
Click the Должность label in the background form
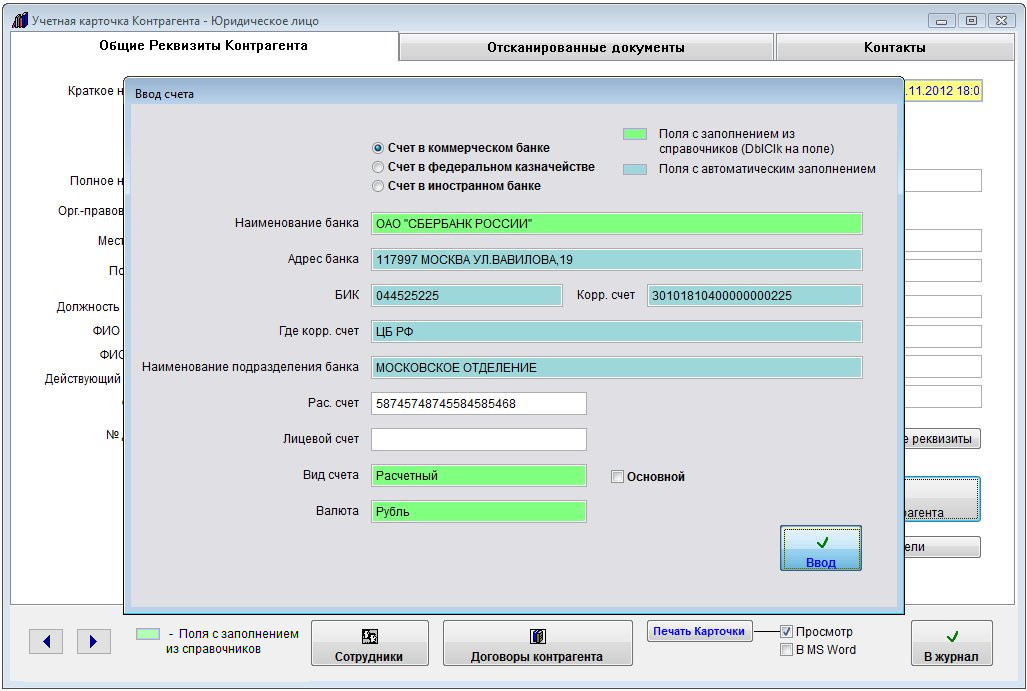click(x=88, y=307)
